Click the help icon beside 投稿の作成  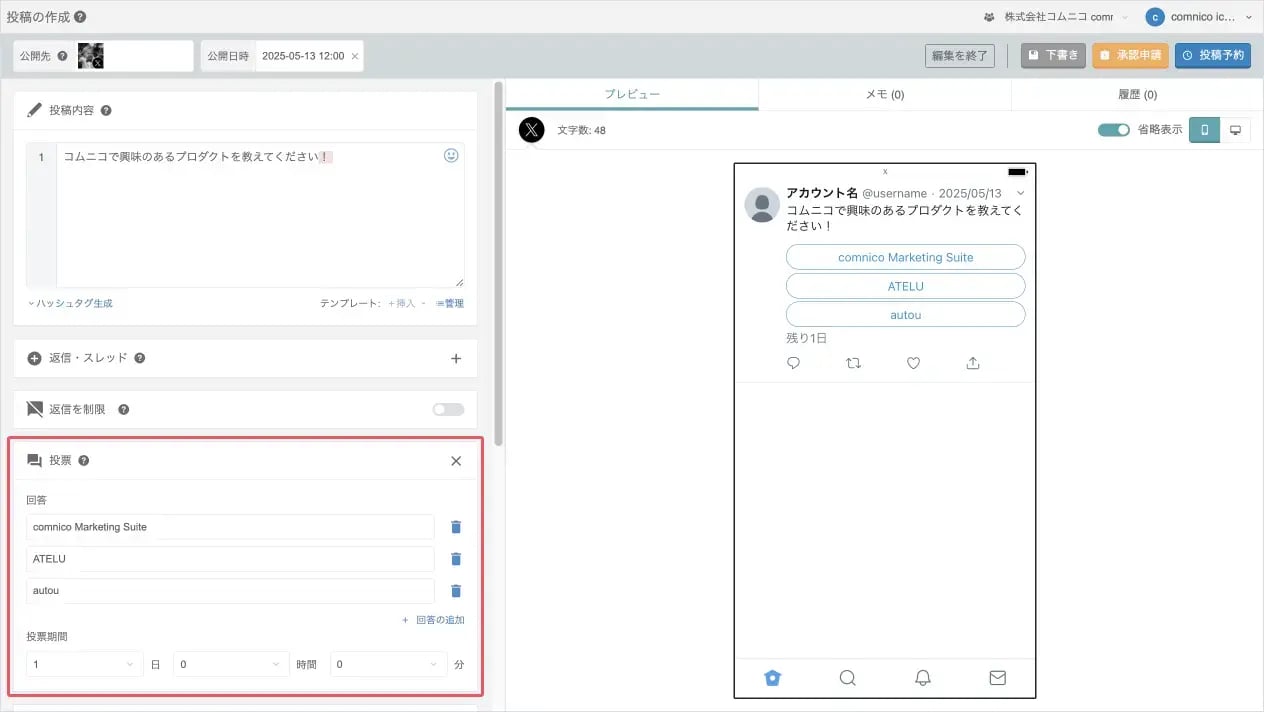tap(80, 17)
